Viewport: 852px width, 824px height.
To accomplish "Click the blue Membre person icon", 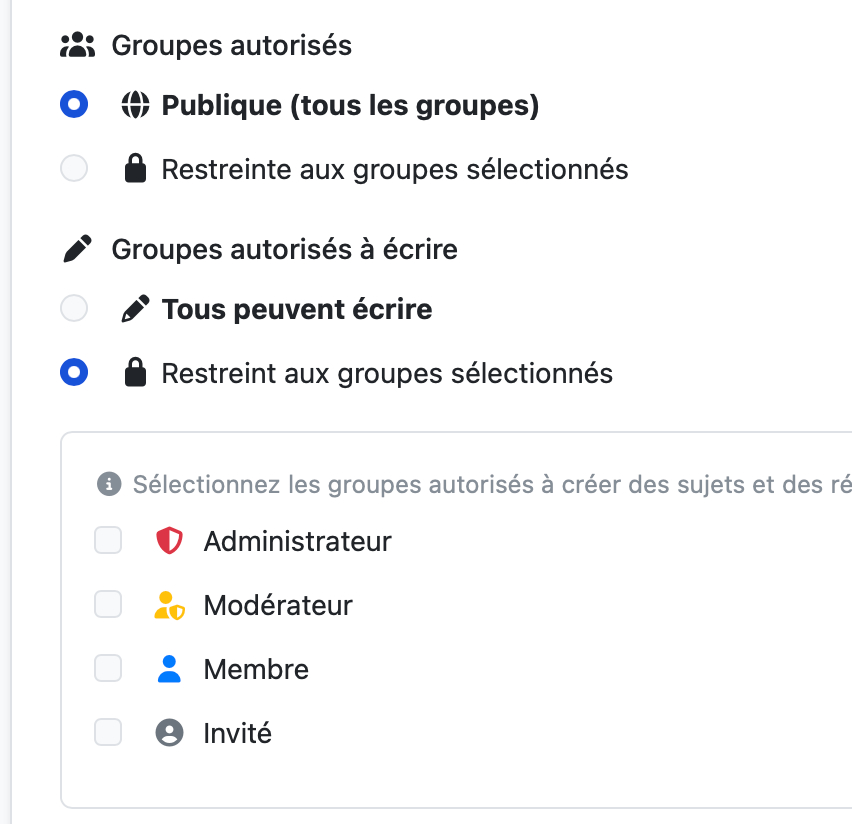I will click(x=170, y=669).
